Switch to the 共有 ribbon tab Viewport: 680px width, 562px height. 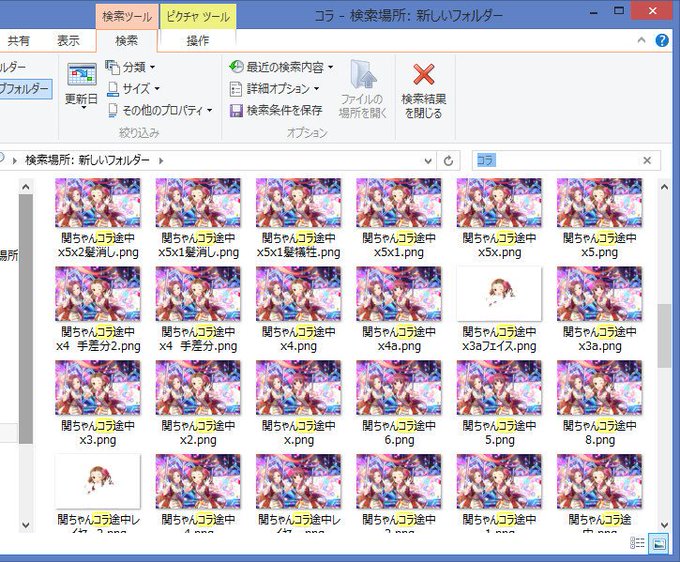(19, 41)
